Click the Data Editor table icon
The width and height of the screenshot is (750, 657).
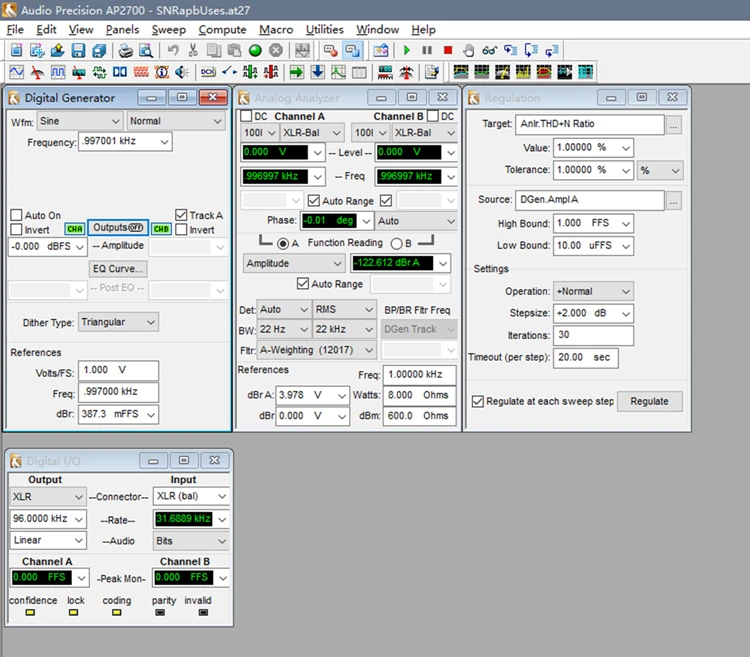(x=359, y=72)
